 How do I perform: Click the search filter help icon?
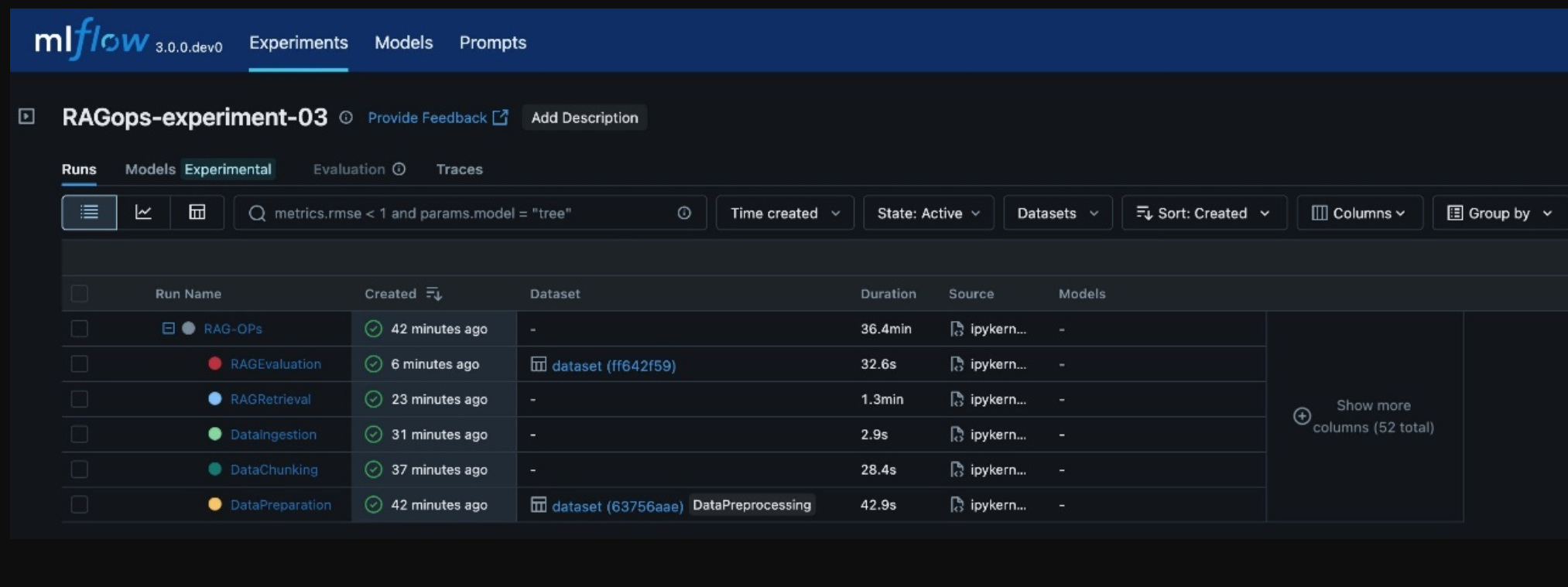click(684, 213)
